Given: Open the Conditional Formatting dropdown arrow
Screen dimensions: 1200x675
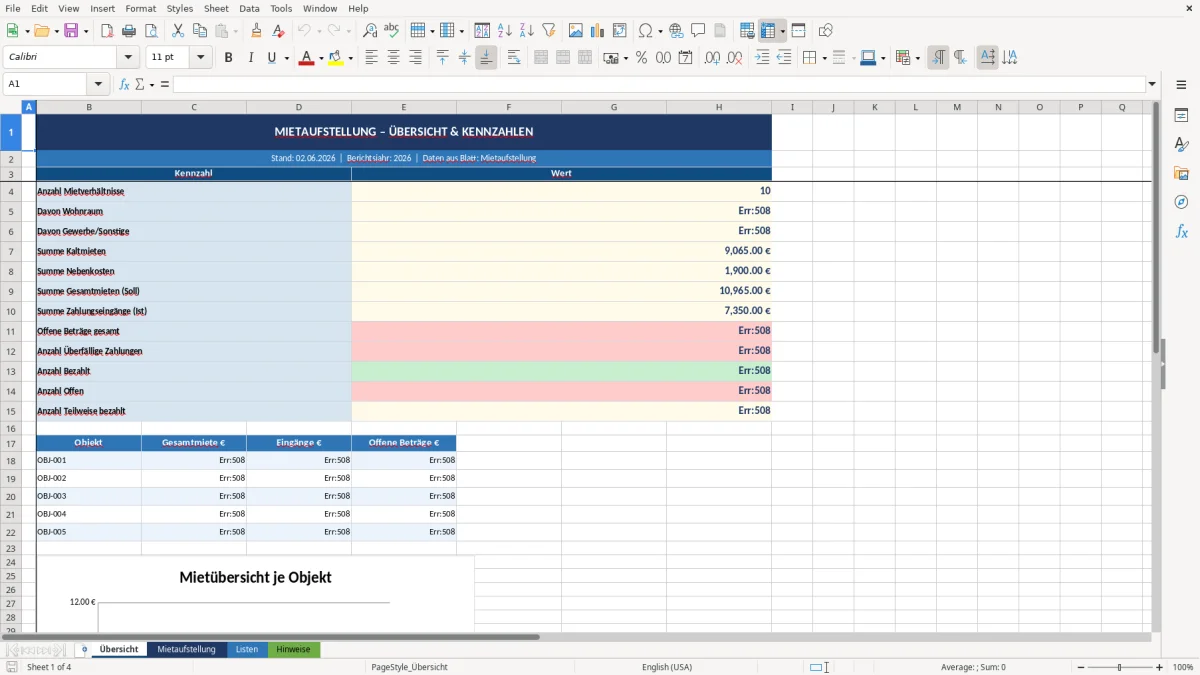Looking at the screenshot, I should (x=917, y=58).
